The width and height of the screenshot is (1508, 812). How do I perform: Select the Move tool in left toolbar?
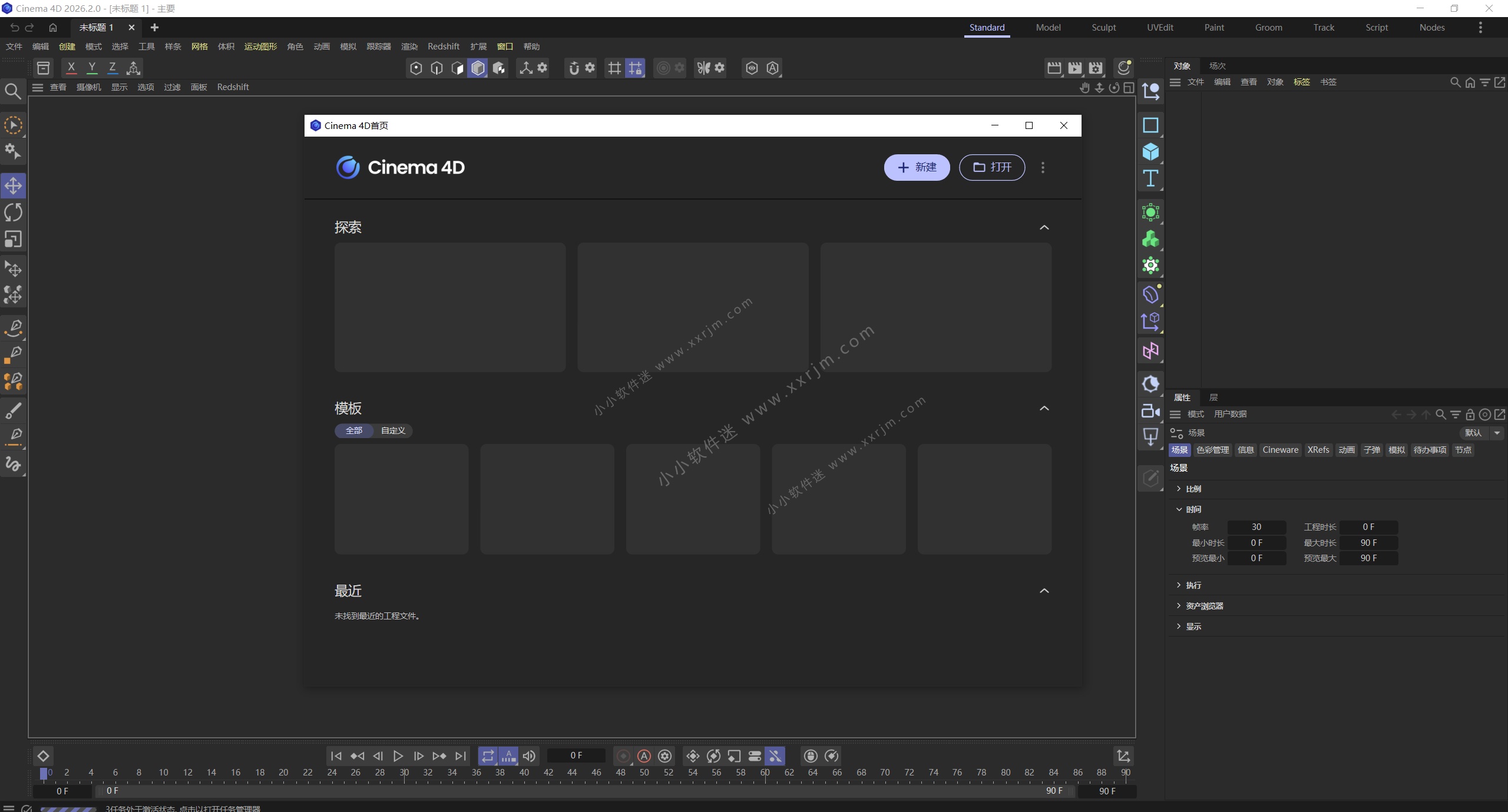point(13,186)
